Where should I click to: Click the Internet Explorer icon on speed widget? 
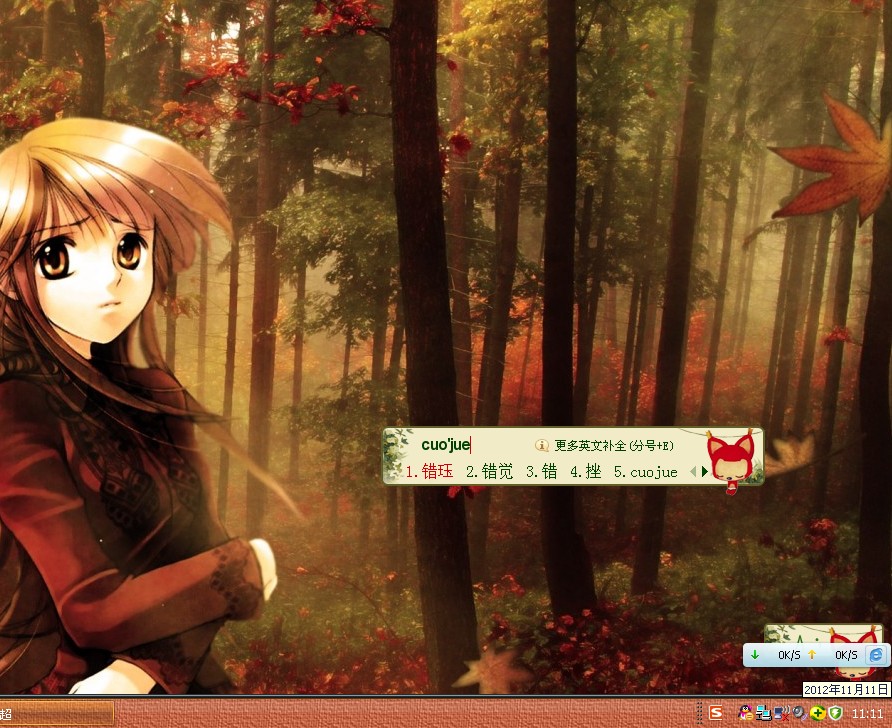(x=876, y=655)
